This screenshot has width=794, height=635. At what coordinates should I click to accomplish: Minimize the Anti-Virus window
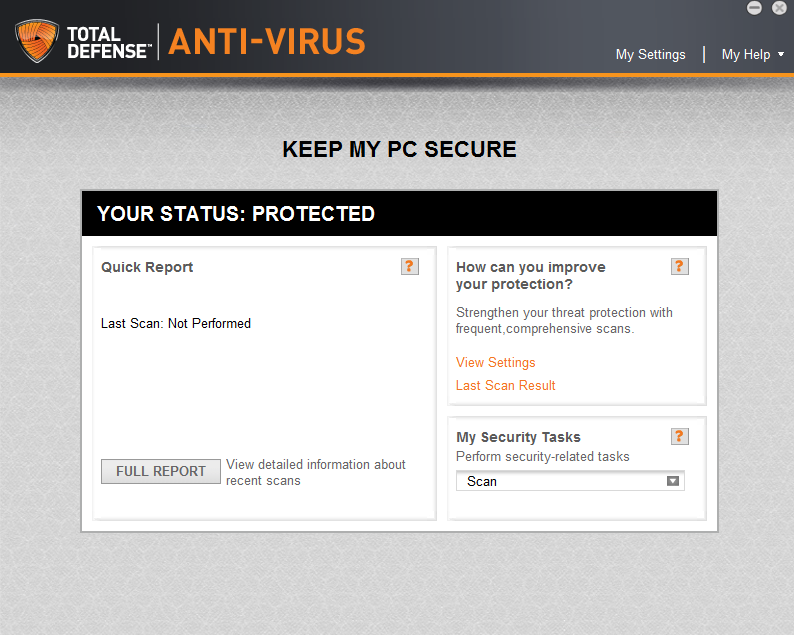point(754,8)
